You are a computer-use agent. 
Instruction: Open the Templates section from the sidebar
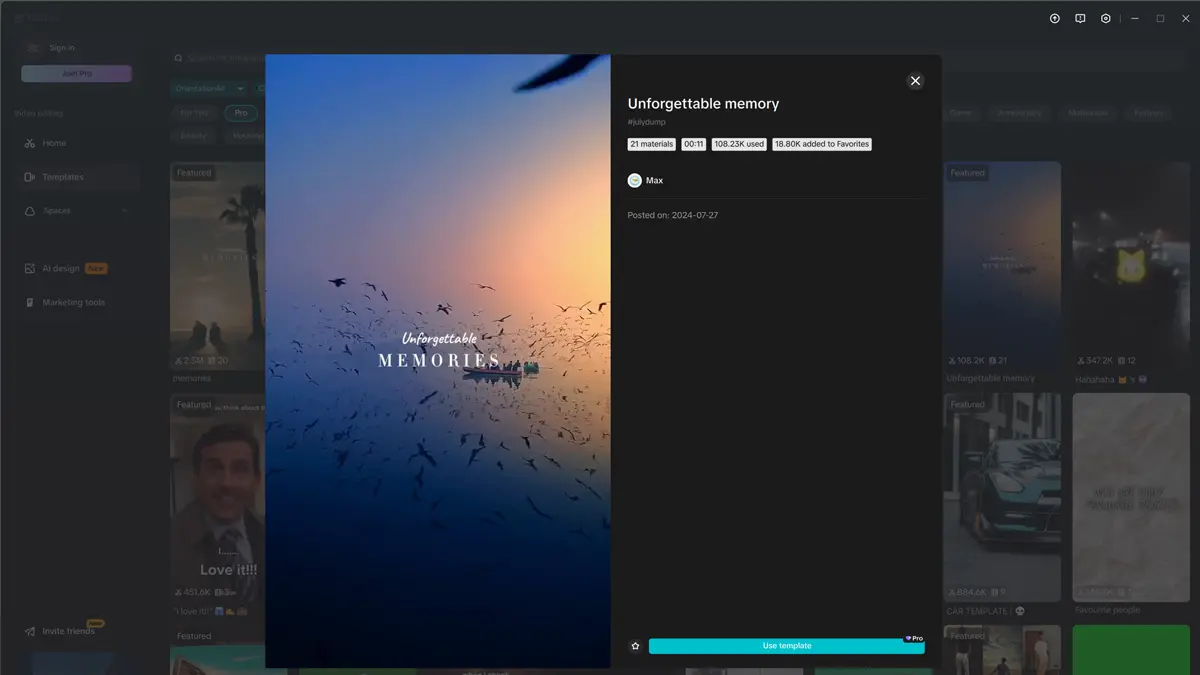pos(60,177)
